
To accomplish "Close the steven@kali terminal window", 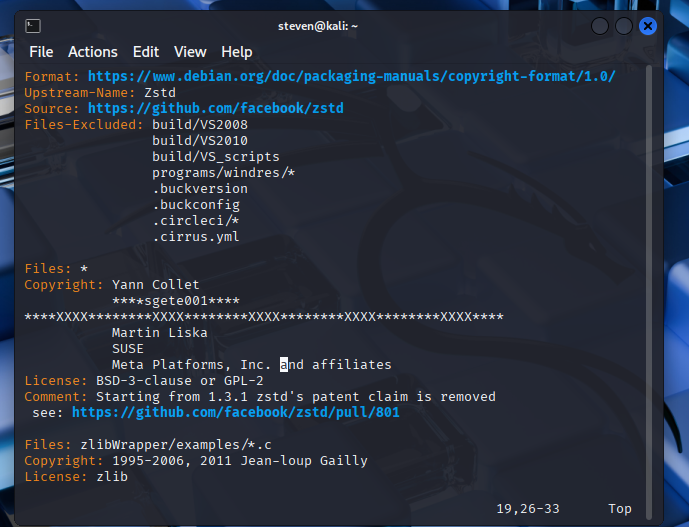I will 648,26.
